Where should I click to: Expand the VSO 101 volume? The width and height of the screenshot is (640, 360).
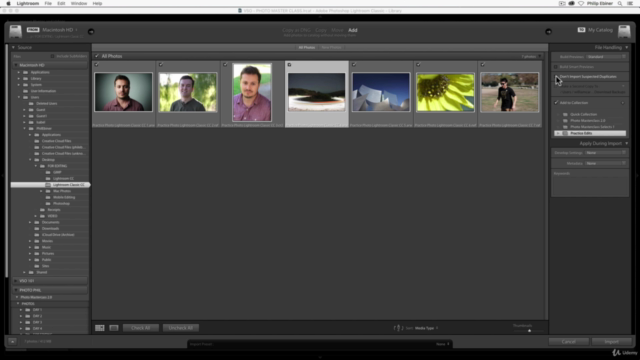16,281
